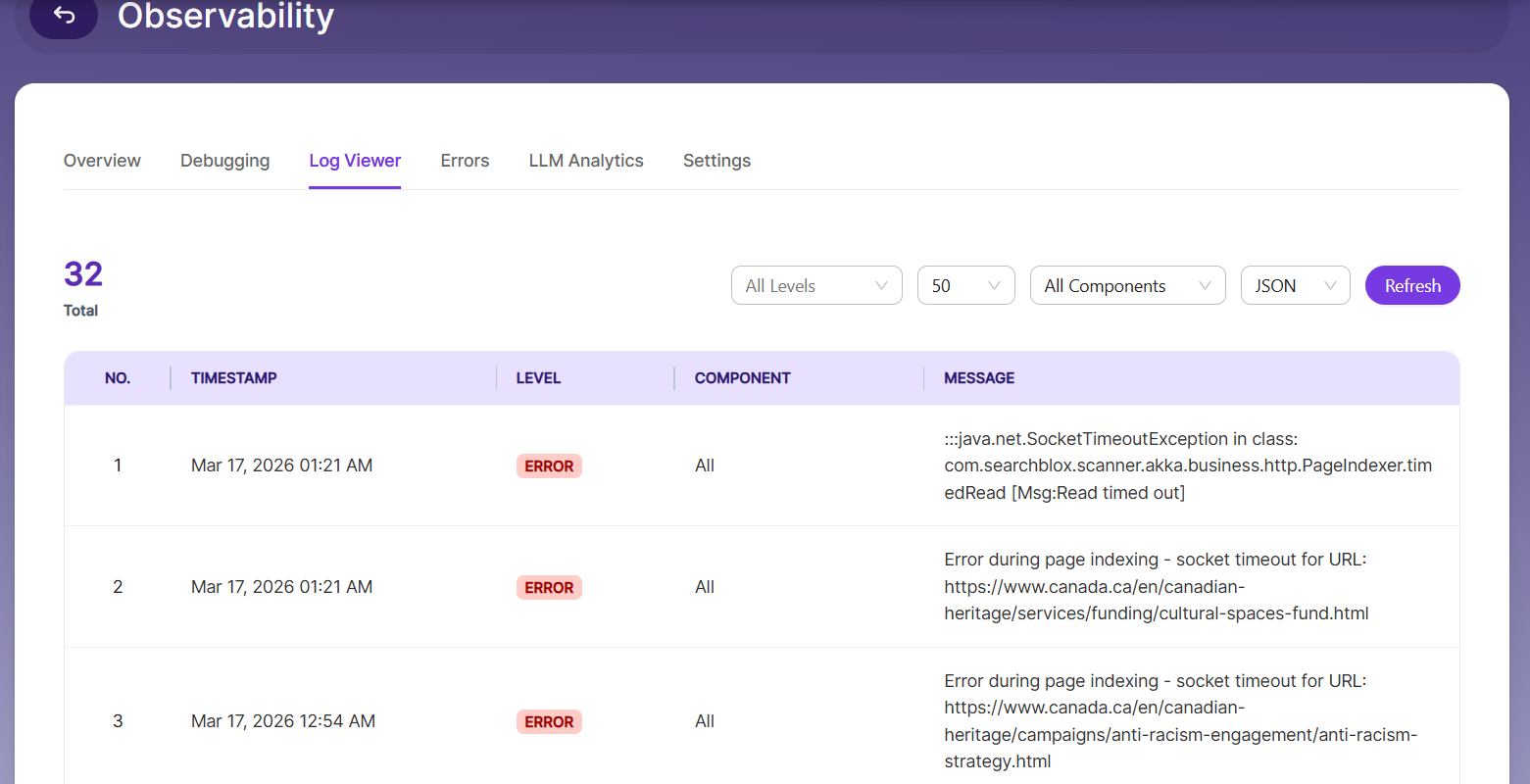Image resolution: width=1530 pixels, height=784 pixels.
Task: Click the anti-racism-strategy URL message
Action: point(1181,721)
